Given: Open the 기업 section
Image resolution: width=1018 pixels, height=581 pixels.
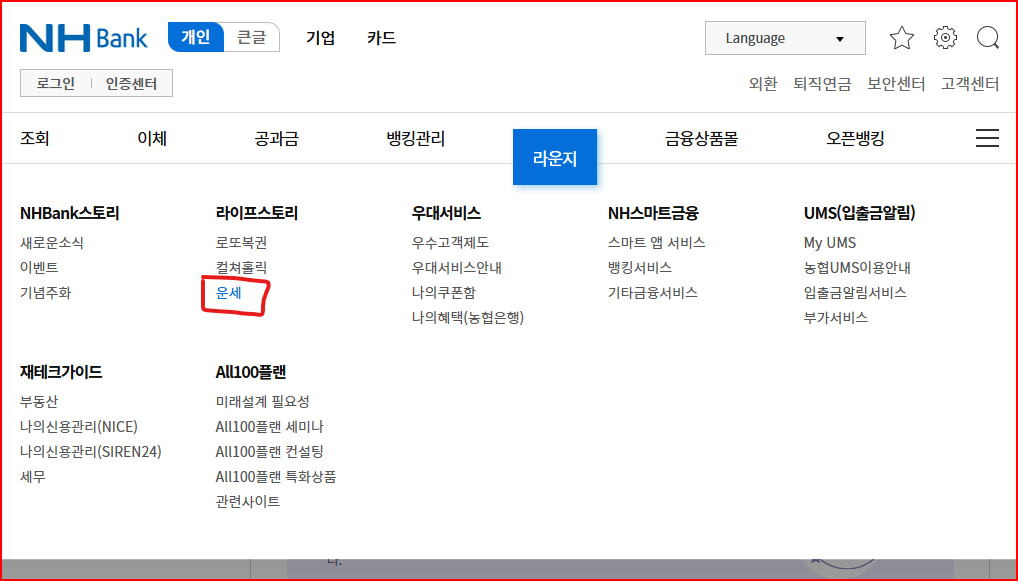Looking at the screenshot, I should pyautogui.click(x=320, y=38).
